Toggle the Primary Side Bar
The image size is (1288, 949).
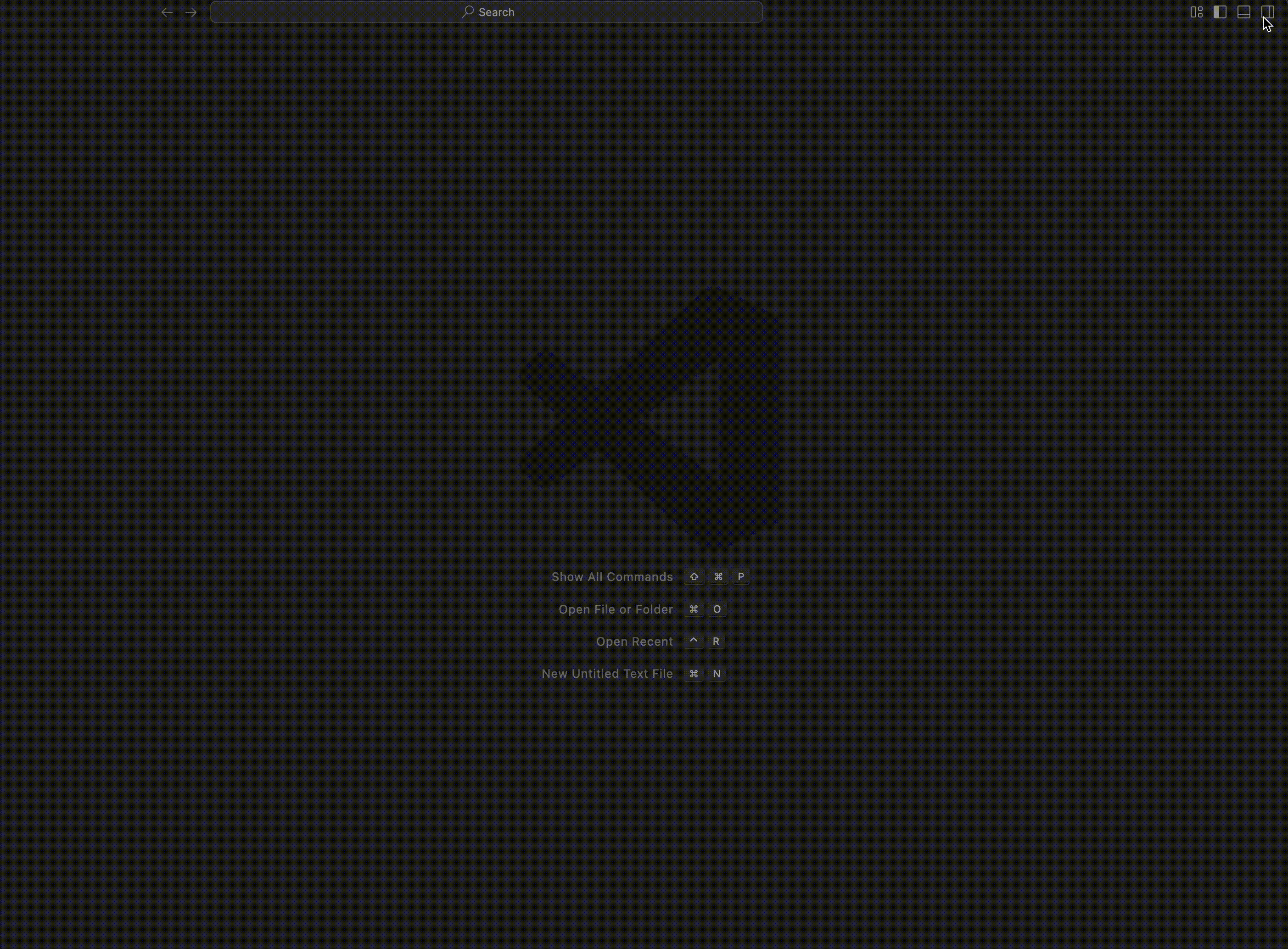[x=1220, y=12]
